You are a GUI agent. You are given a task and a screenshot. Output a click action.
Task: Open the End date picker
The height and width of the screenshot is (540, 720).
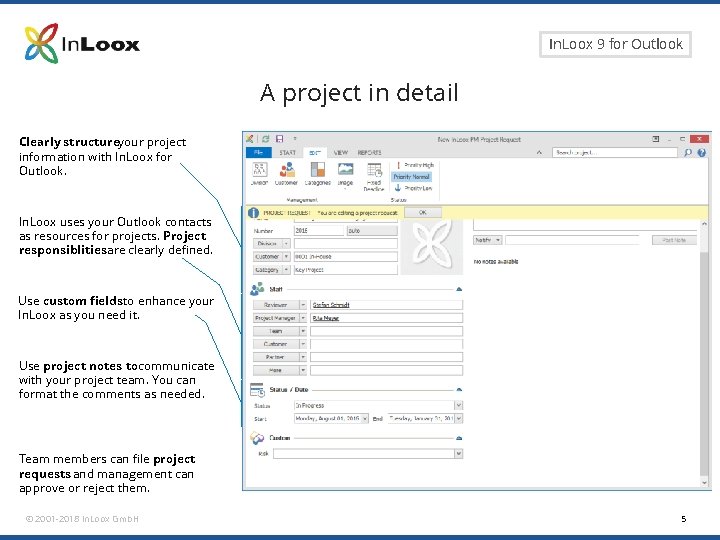[458, 418]
